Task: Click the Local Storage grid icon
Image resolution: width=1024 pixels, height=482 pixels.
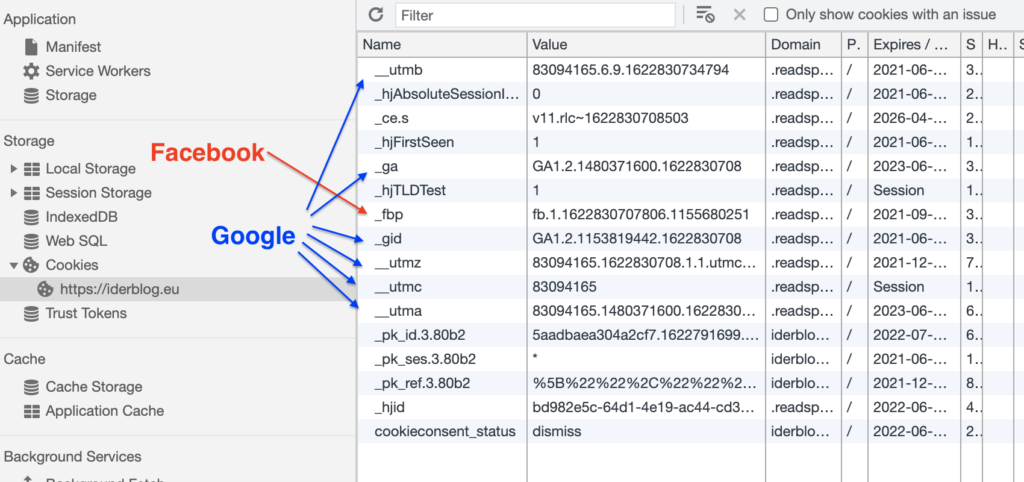Action: tap(31, 169)
